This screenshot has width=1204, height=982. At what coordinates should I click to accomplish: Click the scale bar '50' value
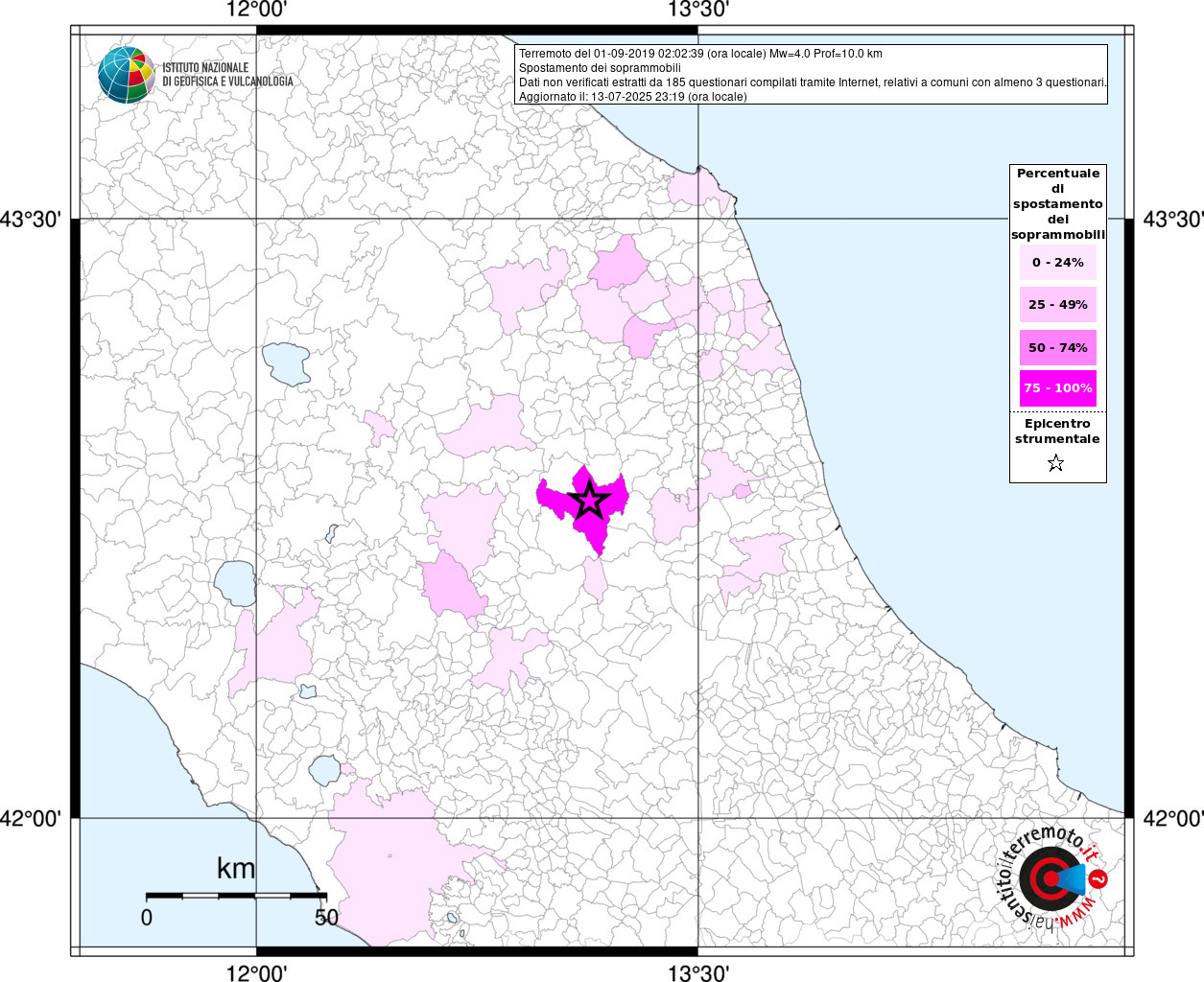[x=326, y=918]
